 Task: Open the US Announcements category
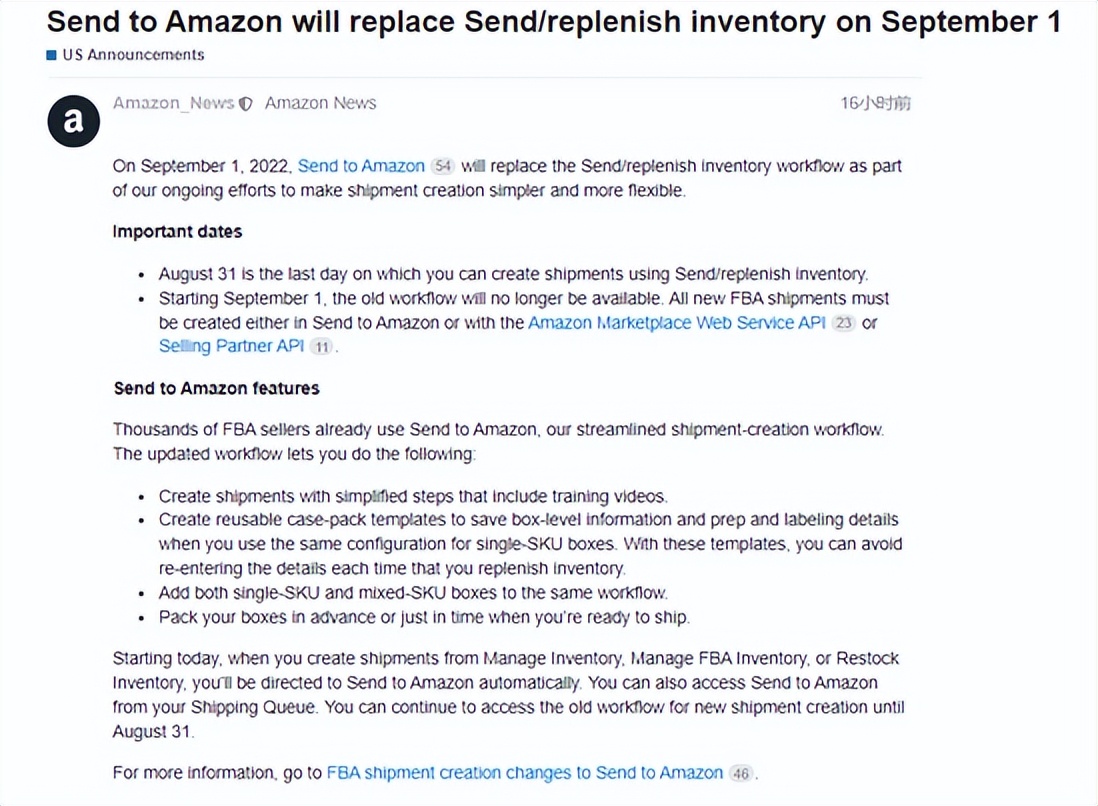(x=133, y=55)
